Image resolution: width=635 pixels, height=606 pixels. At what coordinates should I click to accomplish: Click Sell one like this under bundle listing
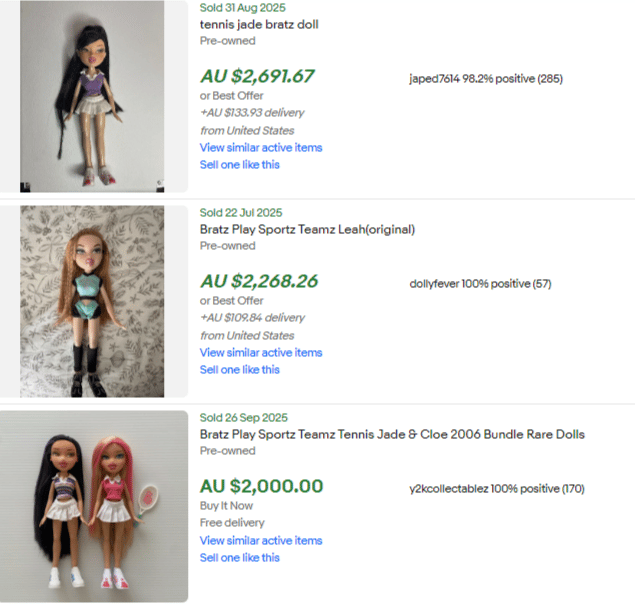coord(240,557)
